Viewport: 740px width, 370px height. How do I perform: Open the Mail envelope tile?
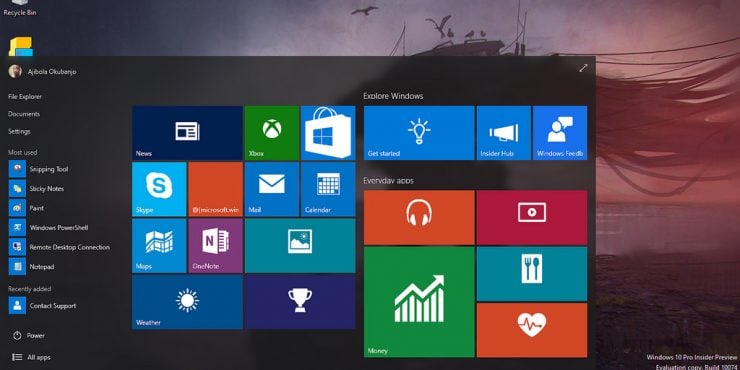[x=272, y=189]
